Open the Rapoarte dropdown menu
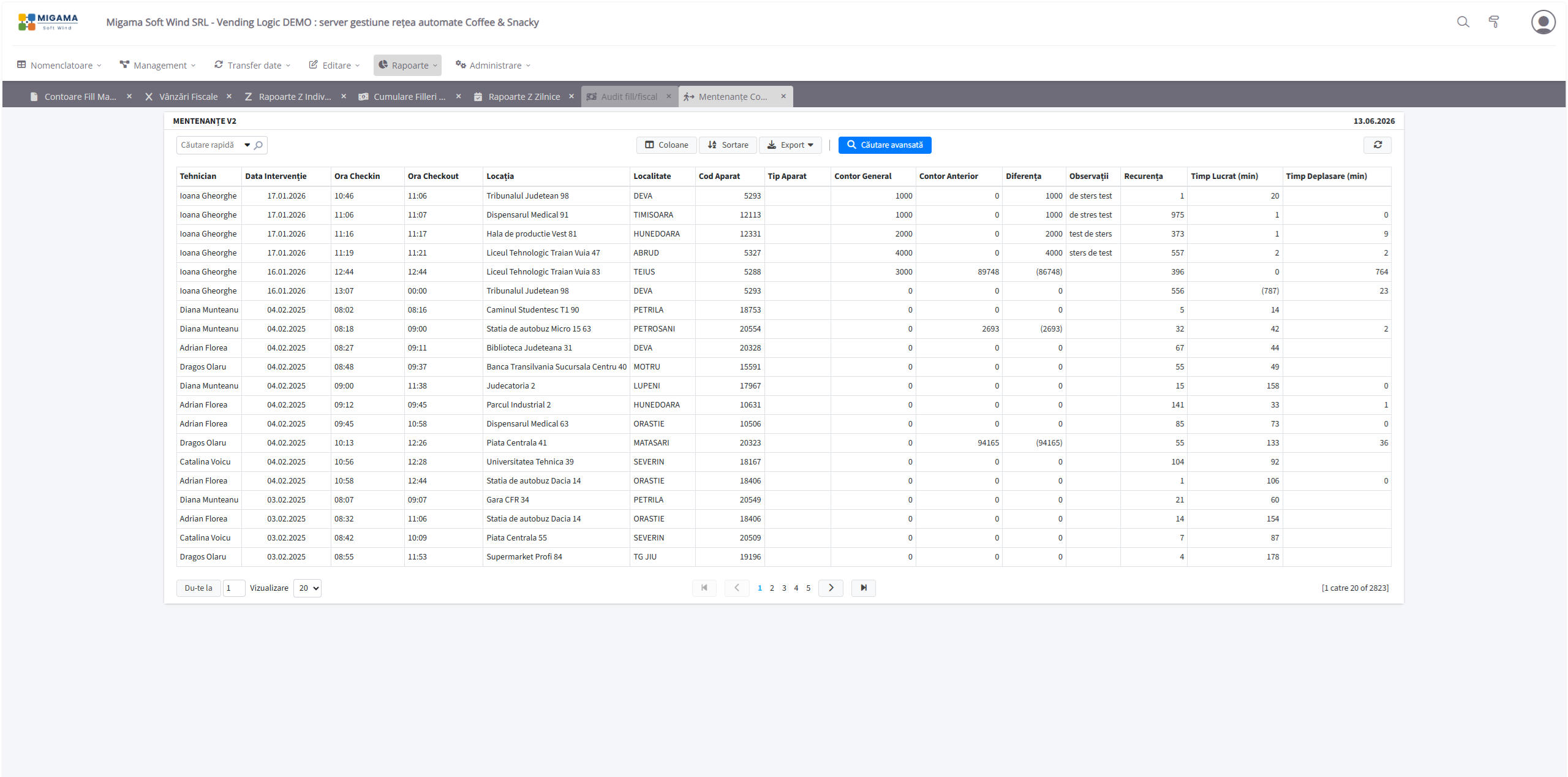The image size is (1568, 777). [x=408, y=66]
